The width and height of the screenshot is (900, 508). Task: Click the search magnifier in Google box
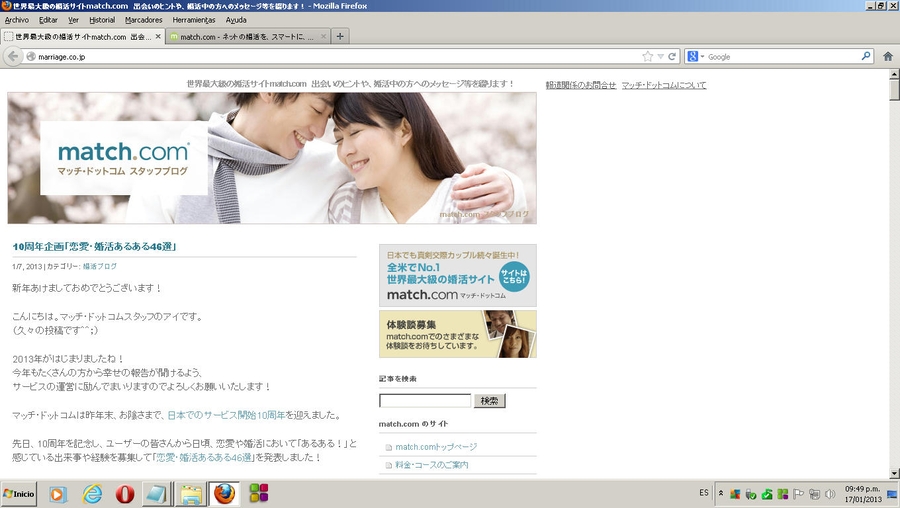pyautogui.click(x=868, y=57)
